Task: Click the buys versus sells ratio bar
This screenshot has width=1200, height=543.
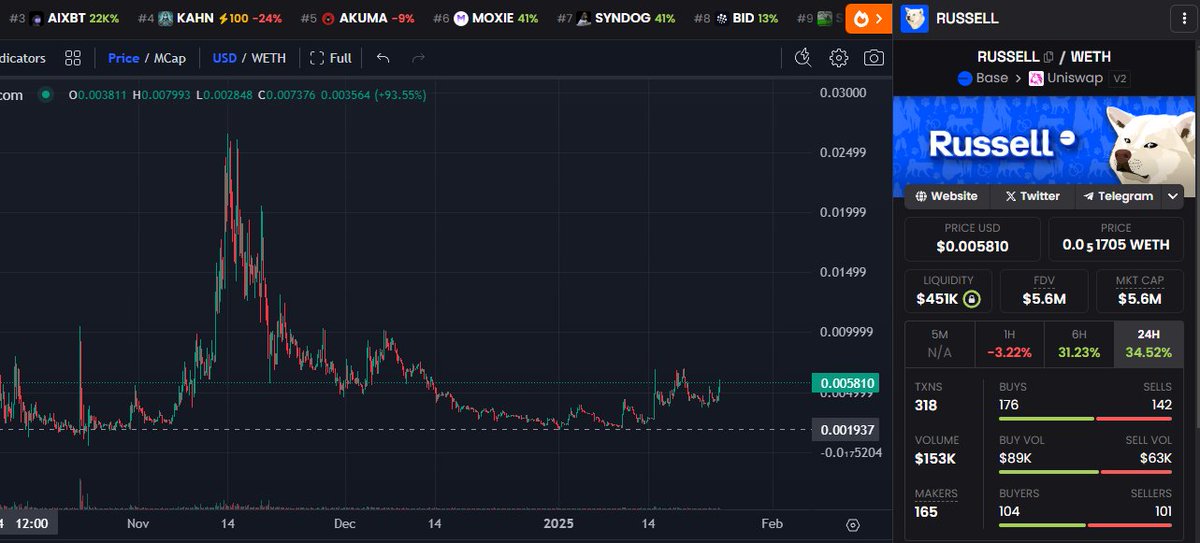Action: [x=1085, y=418]
